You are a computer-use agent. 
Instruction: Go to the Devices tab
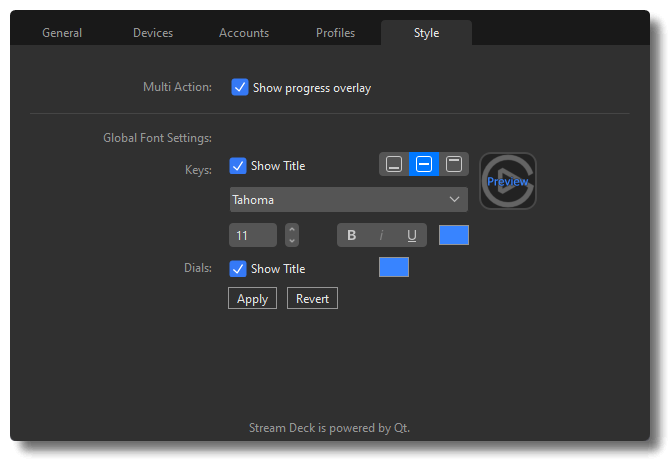(x=153, y=33)
